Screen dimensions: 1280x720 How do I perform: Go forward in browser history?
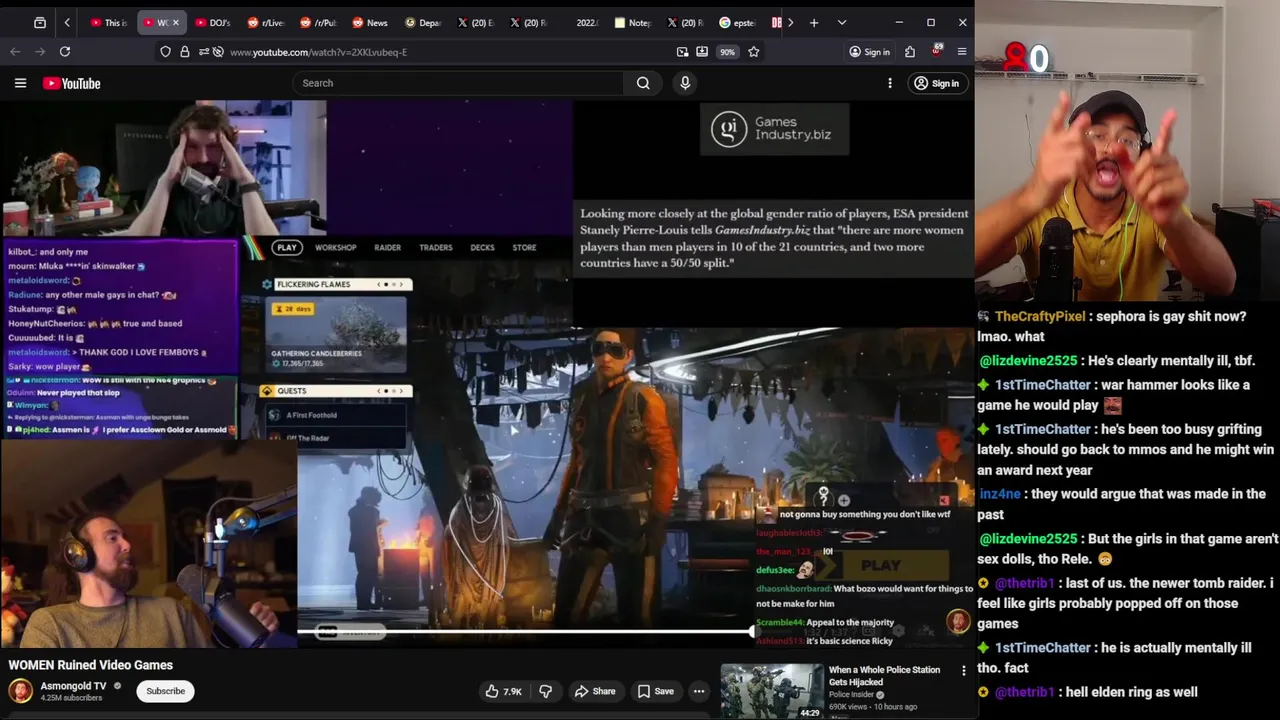[40, 52]
